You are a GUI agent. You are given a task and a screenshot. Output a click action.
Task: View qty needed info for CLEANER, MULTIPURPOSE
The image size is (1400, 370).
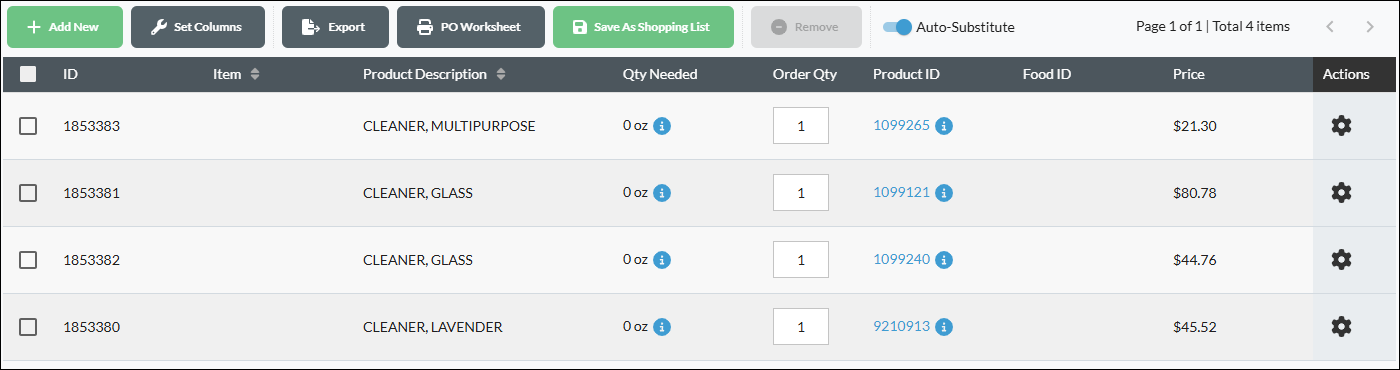(x=662, y=126)
